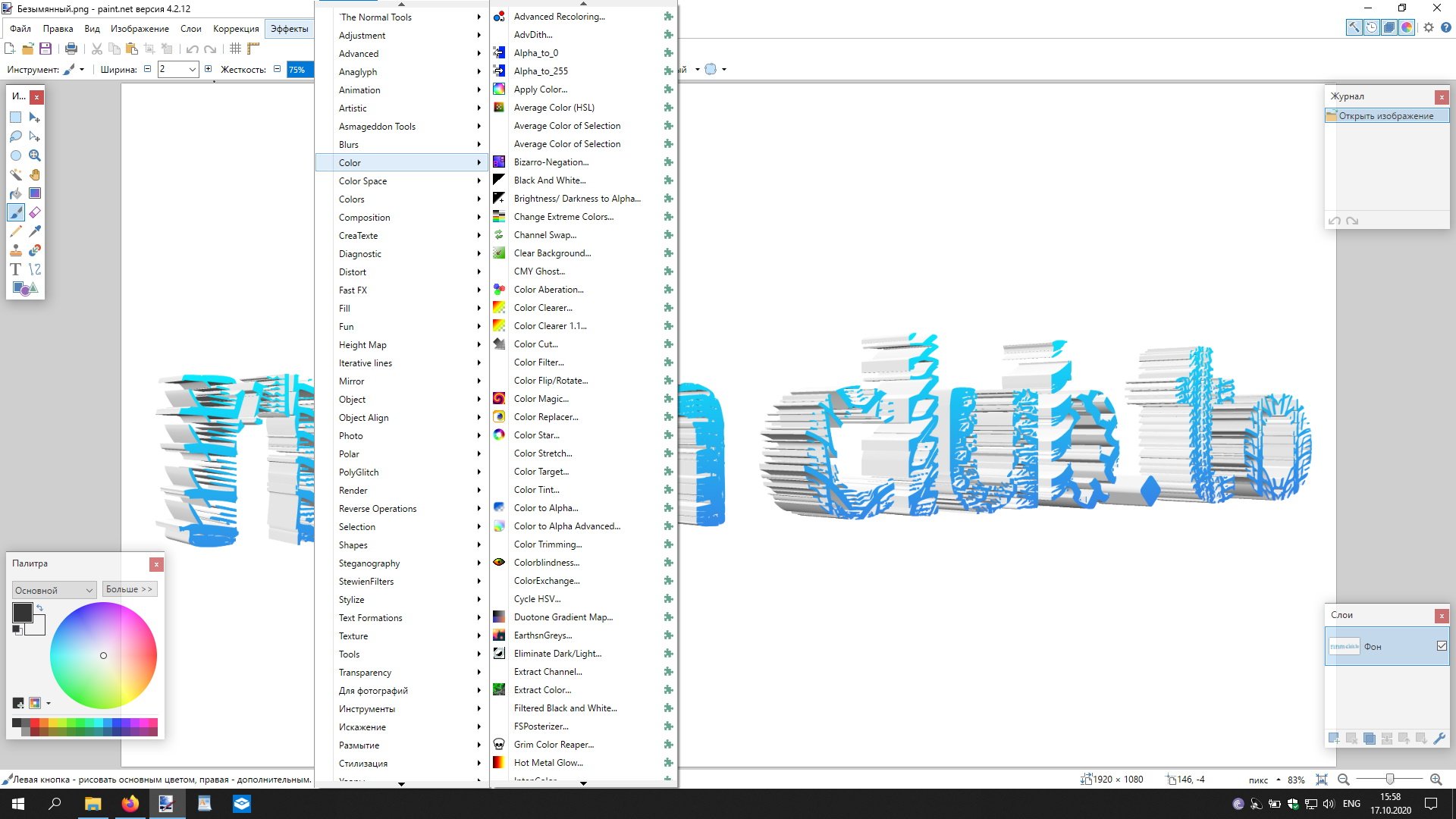Toggle the Layers window button top right
Viewport: 1456px width, 819px height.
pos(1389,27)
